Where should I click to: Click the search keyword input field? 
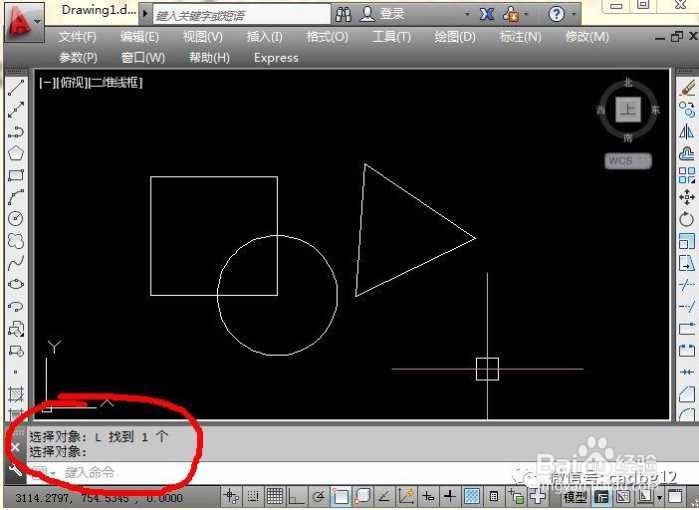(242, 16)
